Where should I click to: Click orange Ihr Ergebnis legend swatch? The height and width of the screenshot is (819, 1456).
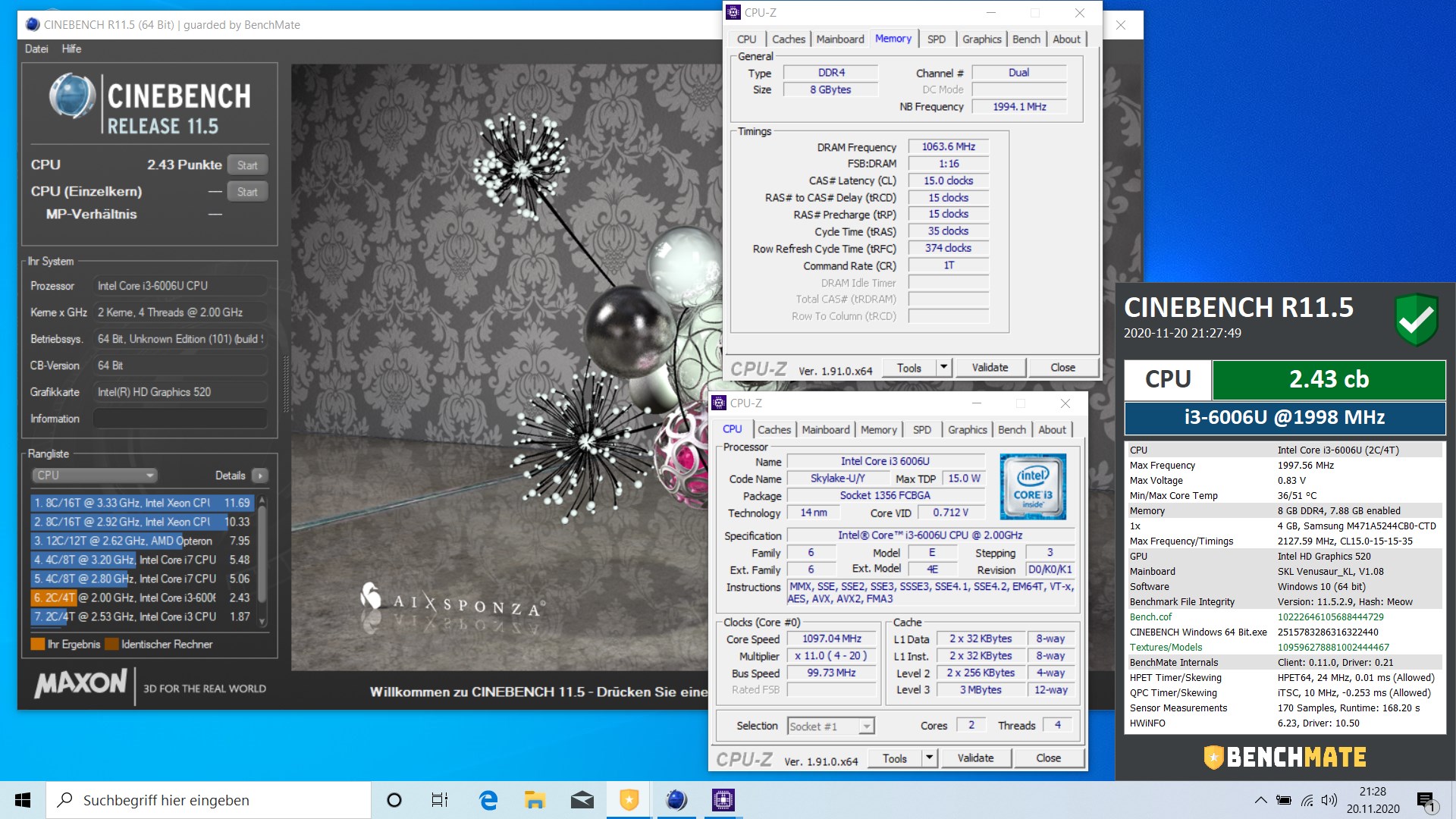(37, 645)
